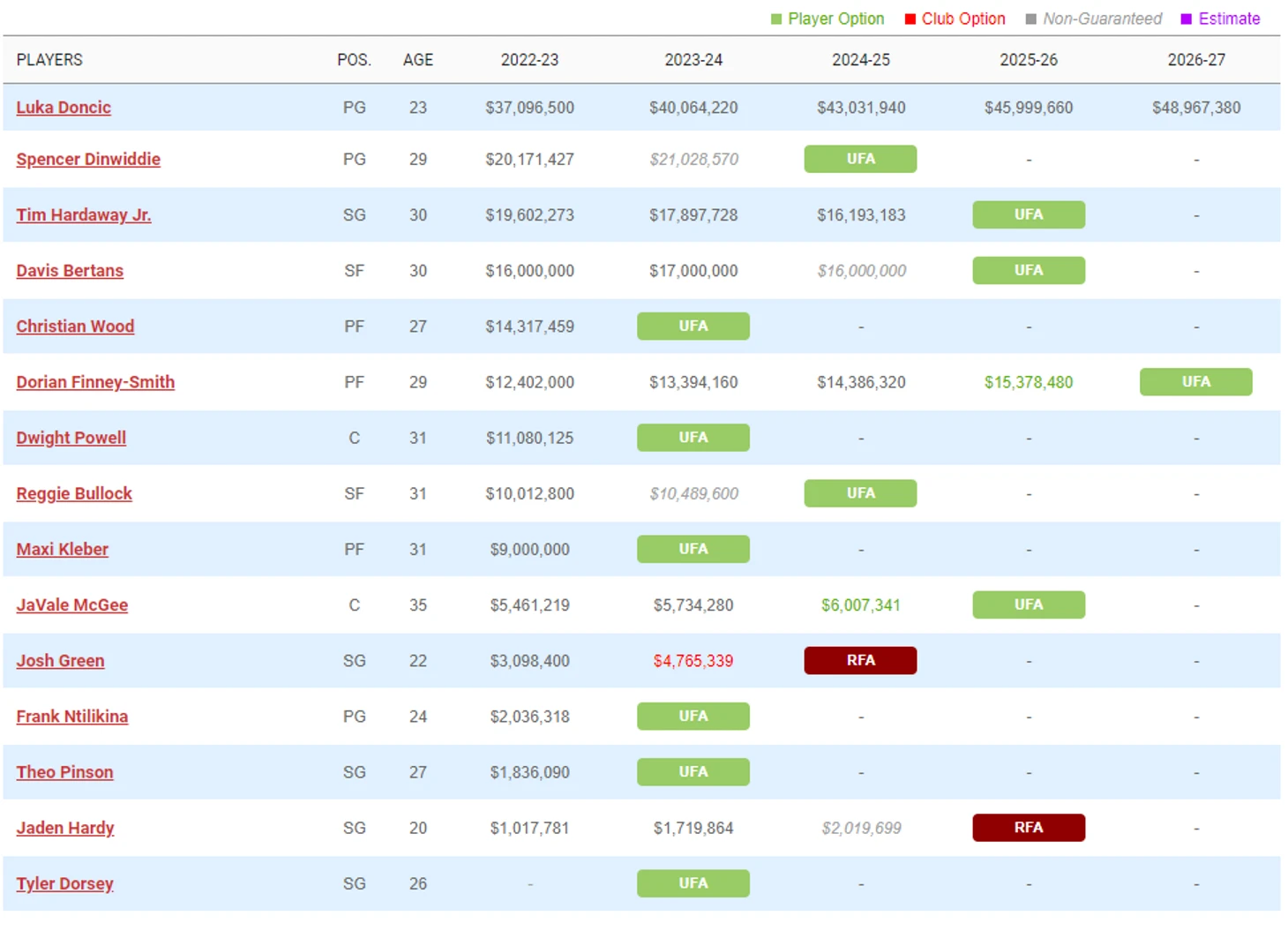Select the 2024-25 season column header
The image size is (1288, 946).
tap(861, 60)
